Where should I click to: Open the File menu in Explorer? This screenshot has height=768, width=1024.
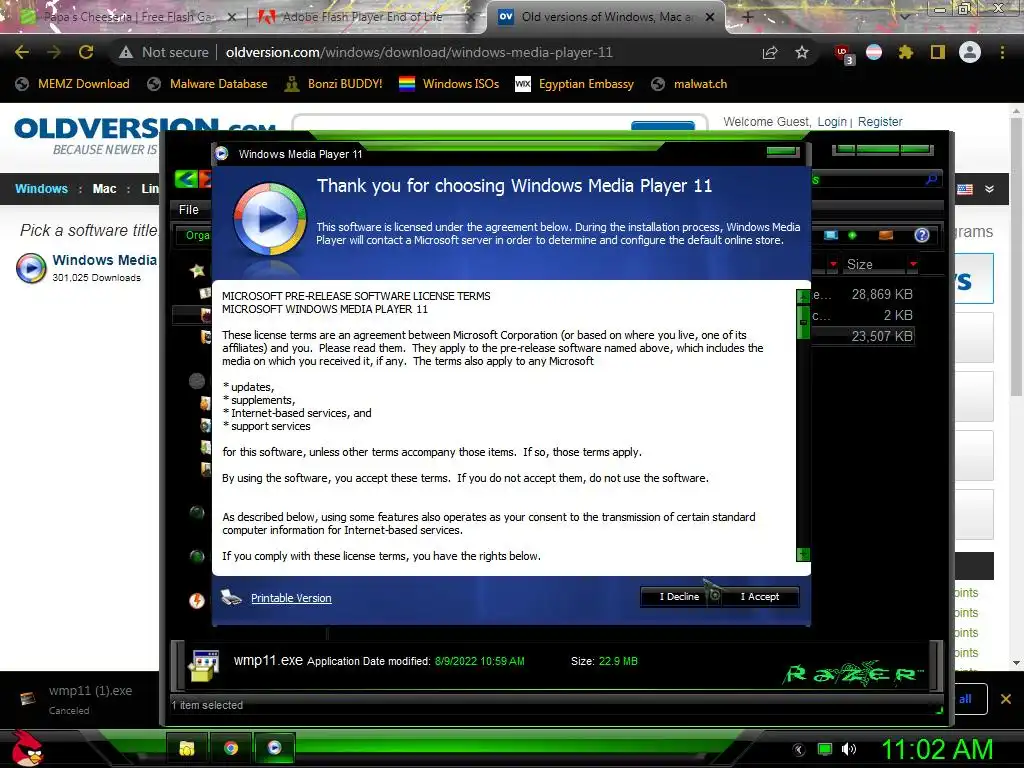point(189,210)
